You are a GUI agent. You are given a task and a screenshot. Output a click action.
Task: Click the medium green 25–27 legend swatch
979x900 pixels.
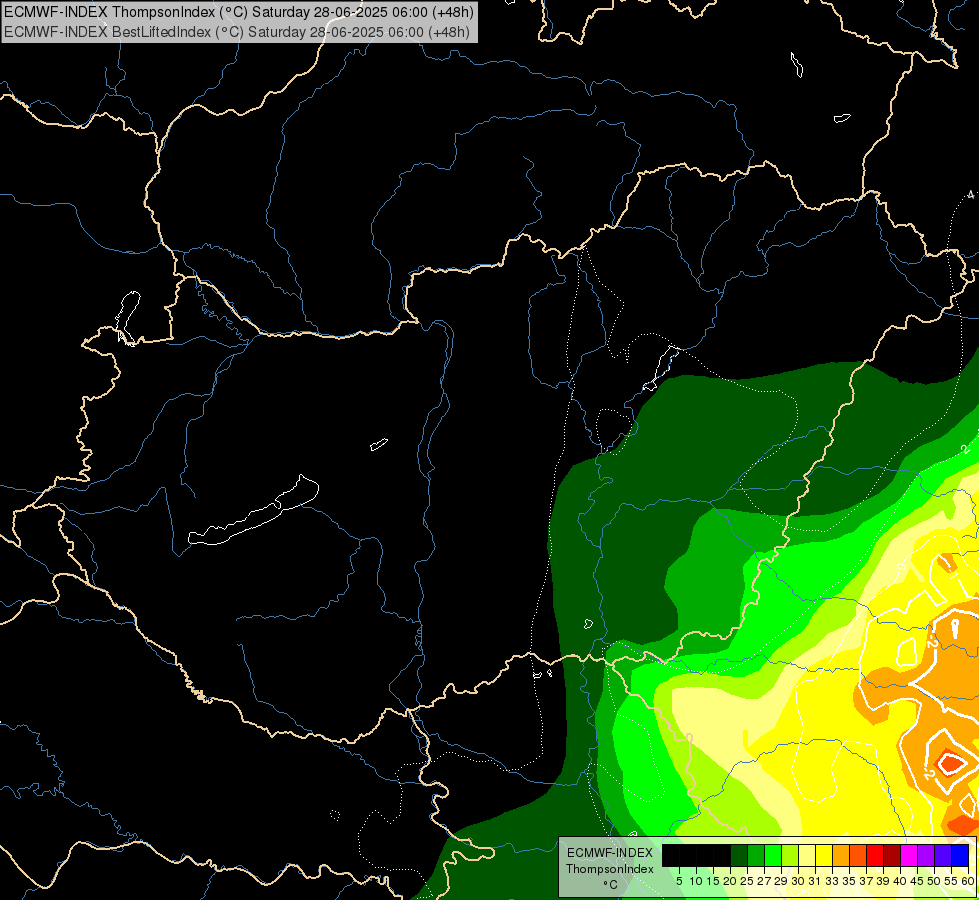point(756,855)
